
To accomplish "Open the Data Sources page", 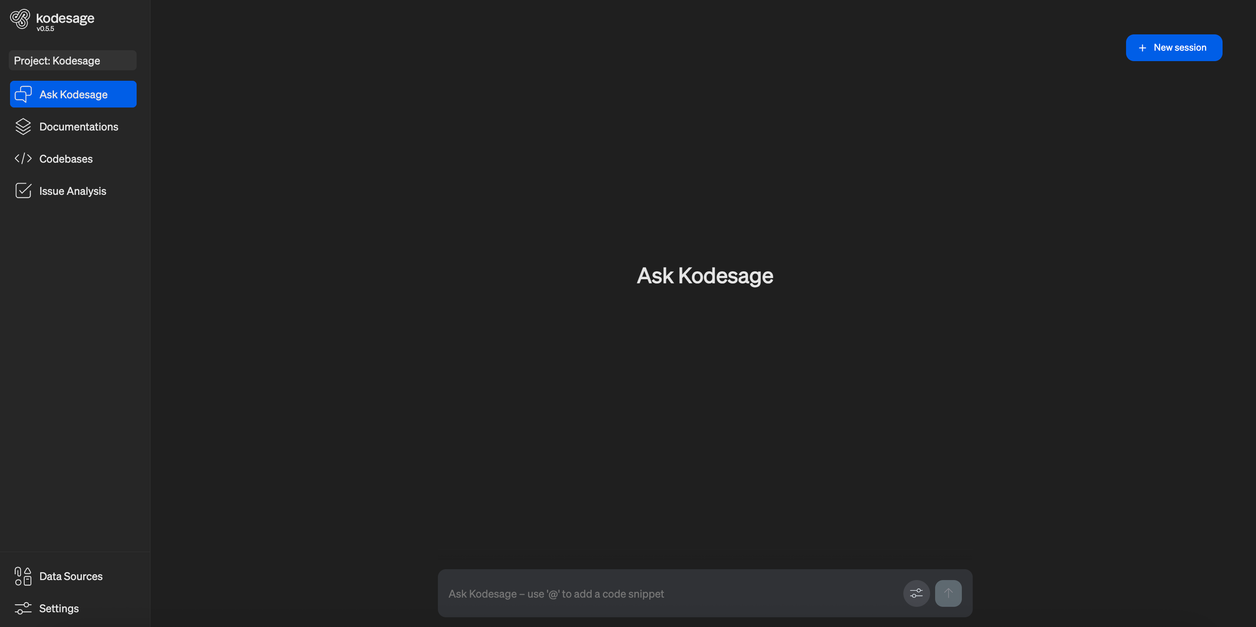I will [x=71, y=576].
